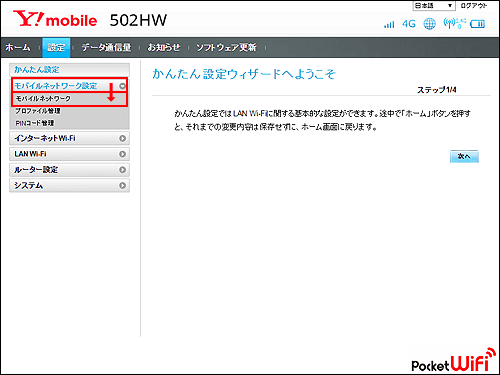Open the データ通信量 tab
The width and height of the screenshot is (500, 375).
[x=106, y=47]
